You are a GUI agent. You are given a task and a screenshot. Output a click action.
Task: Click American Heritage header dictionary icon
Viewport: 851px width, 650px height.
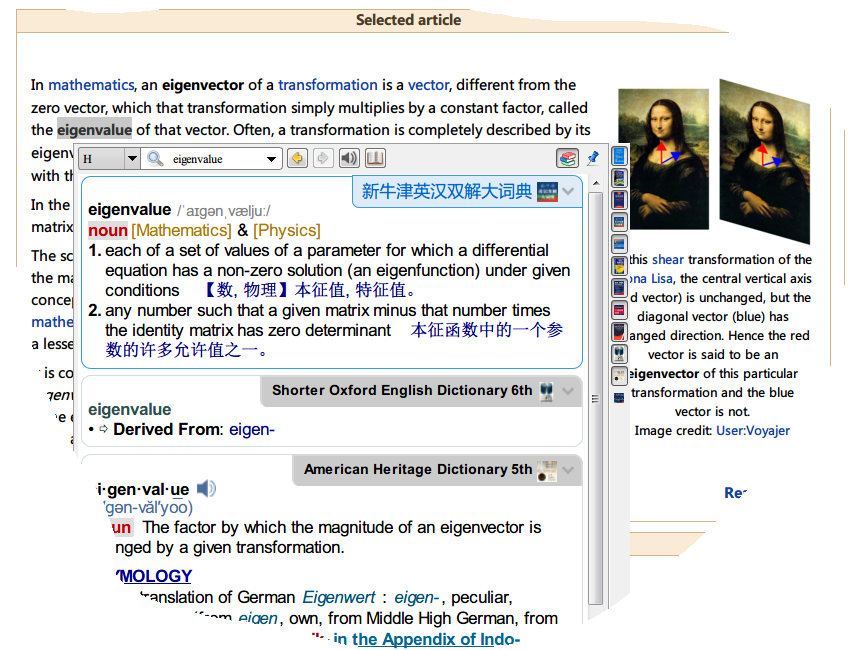[547, 471]
